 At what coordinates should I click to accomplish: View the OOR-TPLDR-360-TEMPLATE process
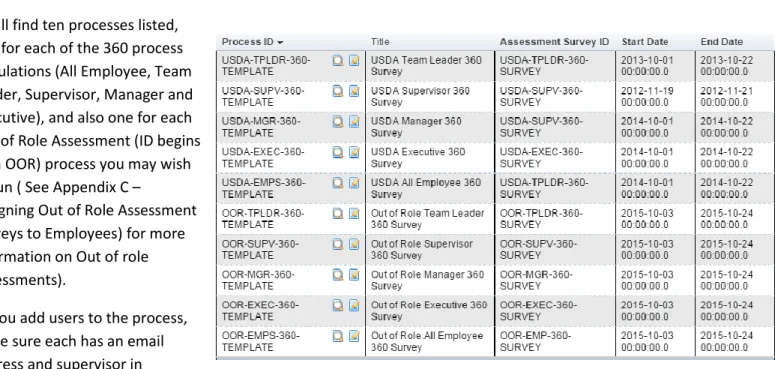point(338,214)
